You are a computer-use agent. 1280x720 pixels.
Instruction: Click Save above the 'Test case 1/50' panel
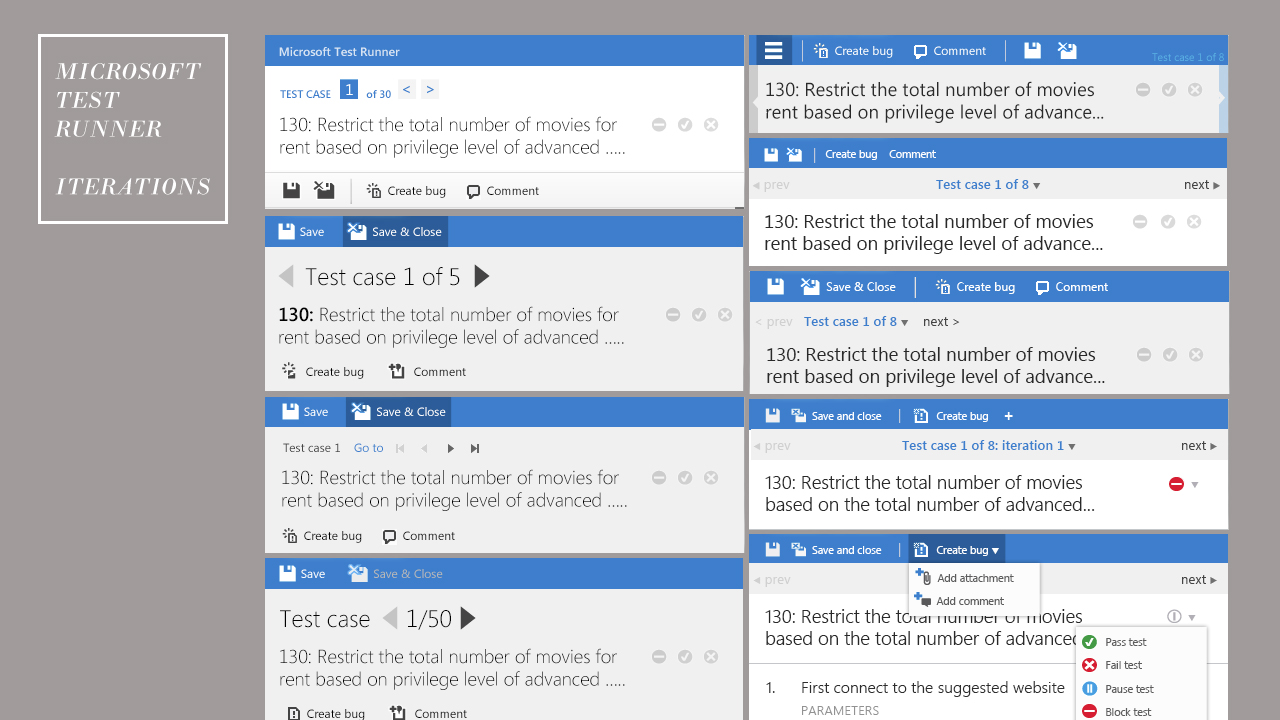(302, 574)
